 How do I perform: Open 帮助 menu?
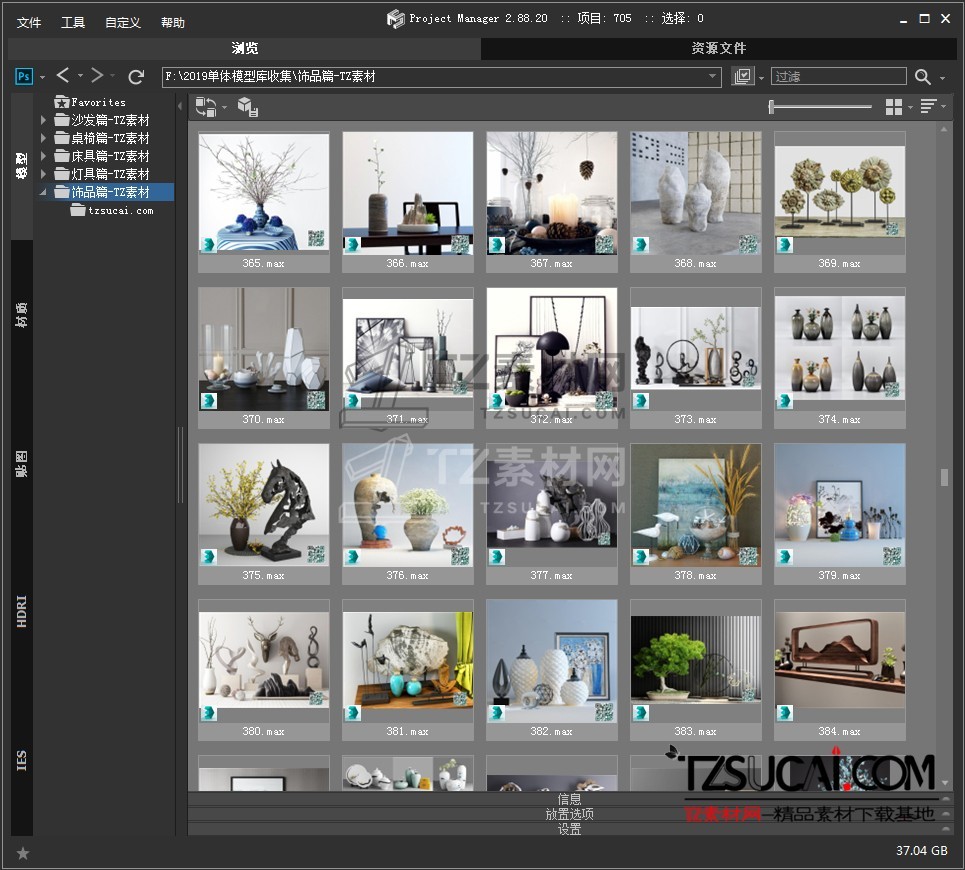point(173,23)
